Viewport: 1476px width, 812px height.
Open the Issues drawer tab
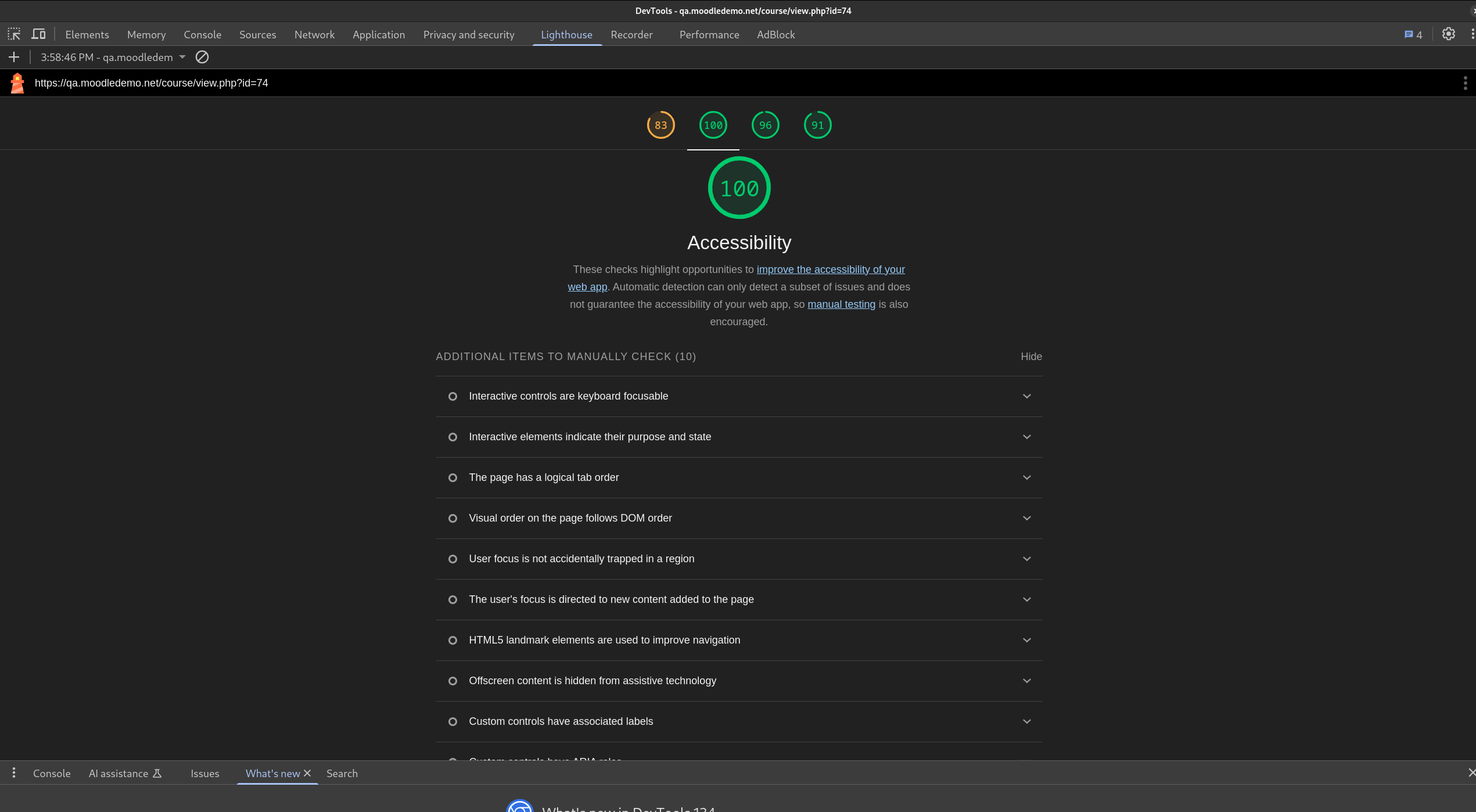(x=205, y=773)
